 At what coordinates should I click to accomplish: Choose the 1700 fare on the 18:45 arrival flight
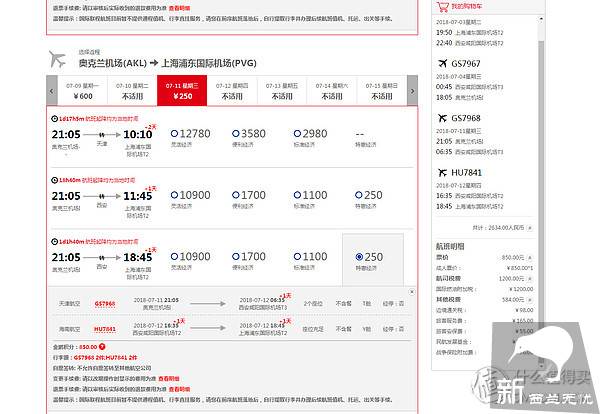(236, 256)
